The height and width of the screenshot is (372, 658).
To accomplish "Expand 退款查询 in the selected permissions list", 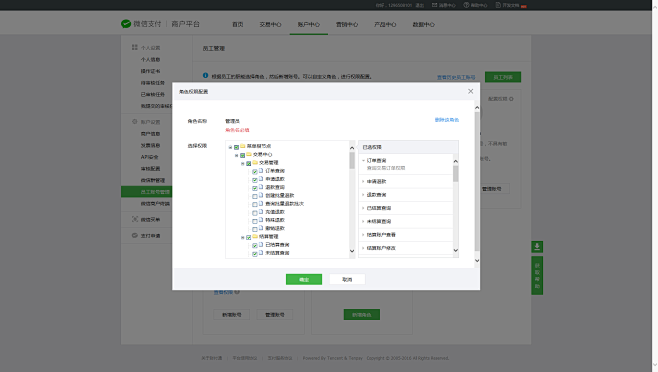I will [363, 194].
